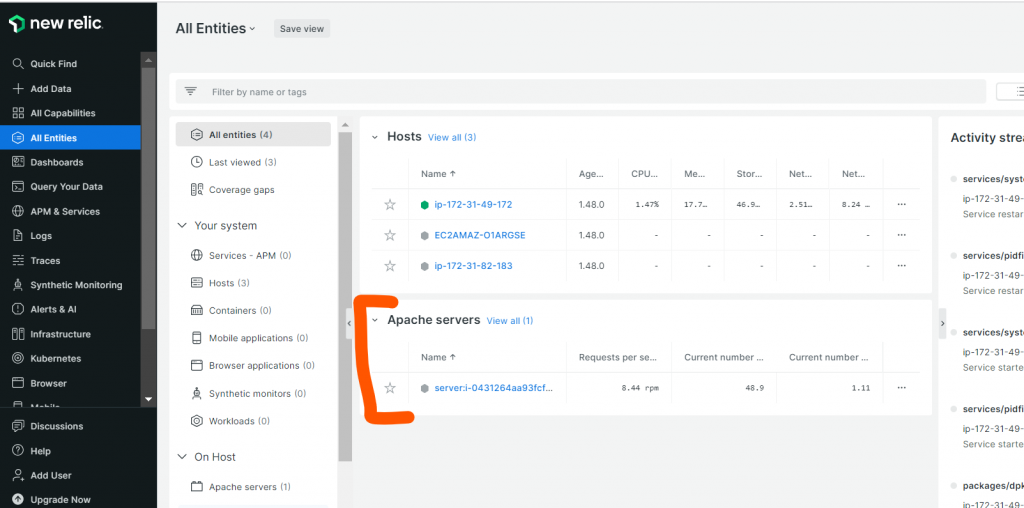Screen dimensions: 1024x508
Task: Open the Kubernetes sidebar icon
Action: click(18, 358)
